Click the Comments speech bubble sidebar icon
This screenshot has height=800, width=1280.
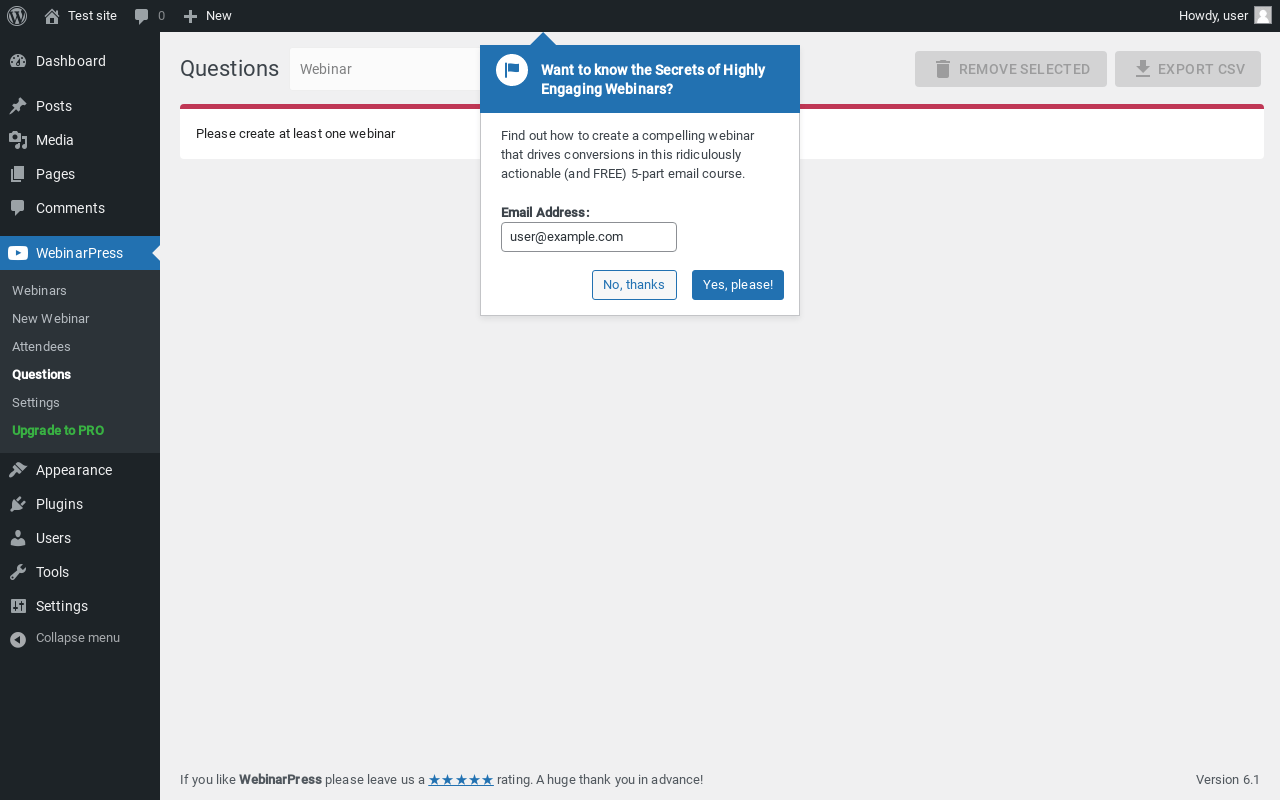tap(18, 208)
